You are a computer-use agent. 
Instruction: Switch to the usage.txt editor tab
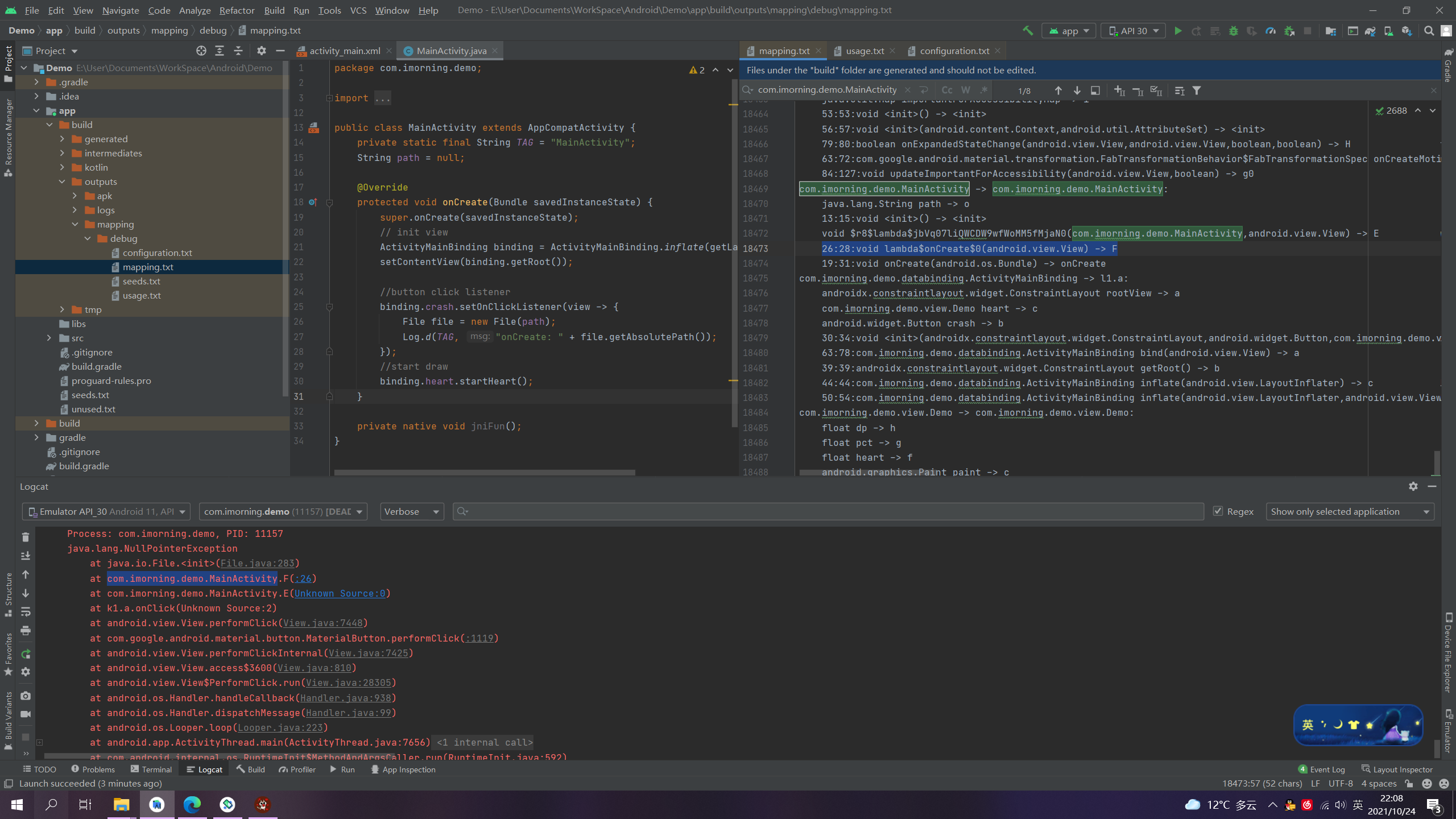(864, 51)
